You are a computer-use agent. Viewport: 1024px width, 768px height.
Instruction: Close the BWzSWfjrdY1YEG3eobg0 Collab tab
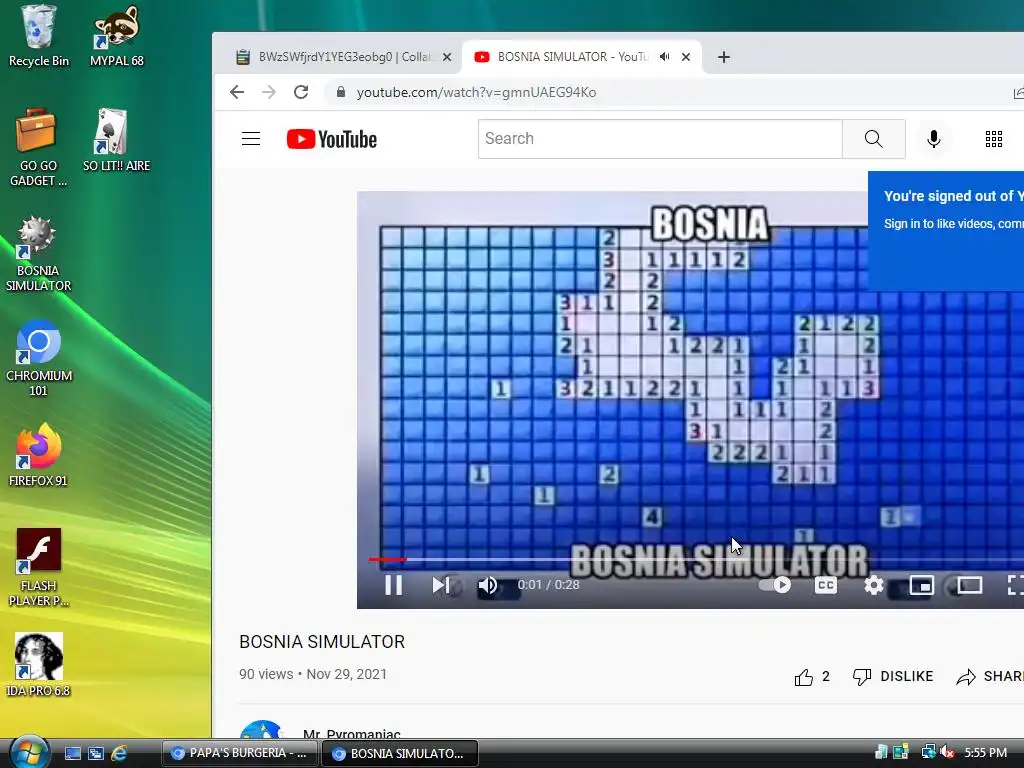tap(447, 57)
